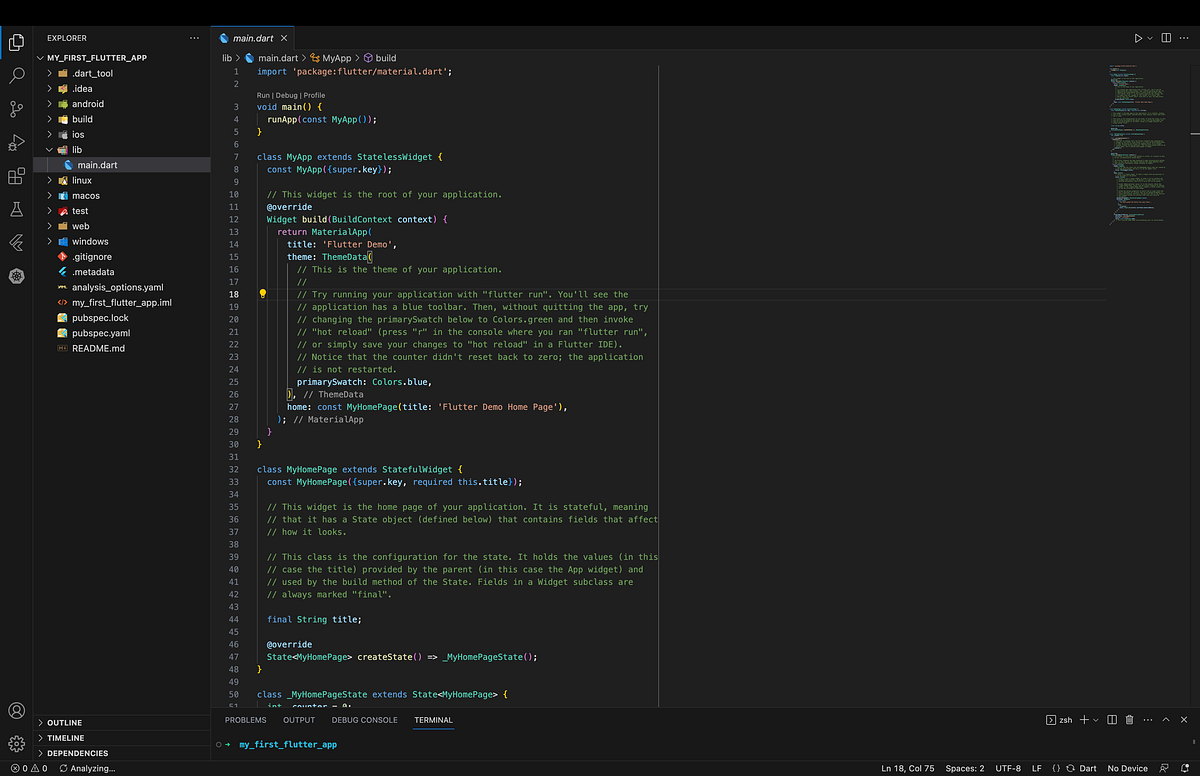Open the Run and Debug icon
The width and height of the screenshot is (1200, 776).
coord(16,141)
